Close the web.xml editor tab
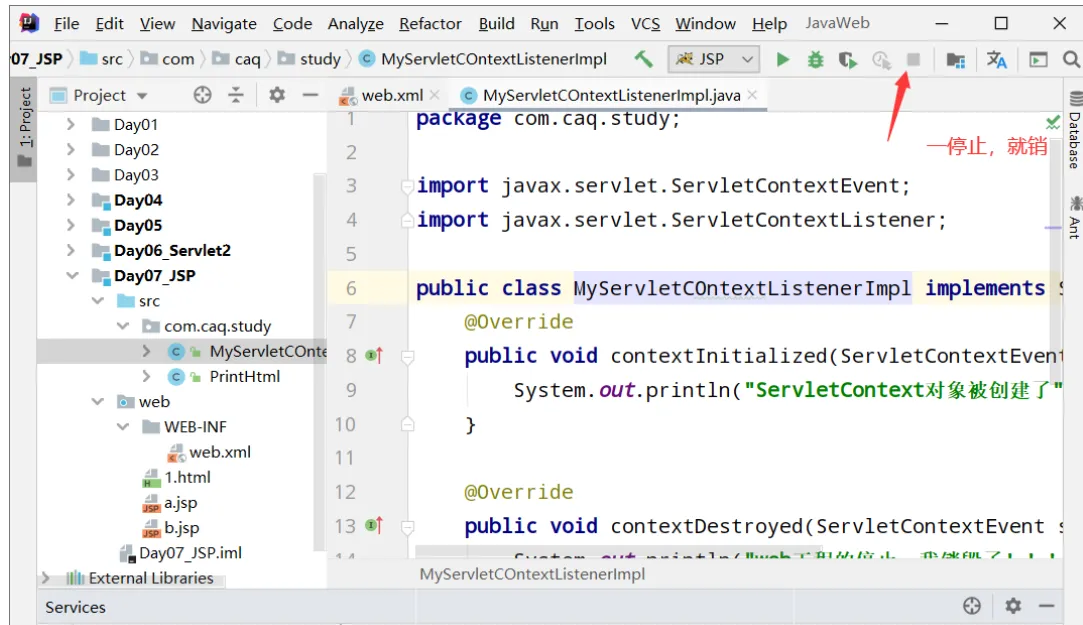This screenshot has height=625, width=1083. pyautogui.click(x=434, y=95)
